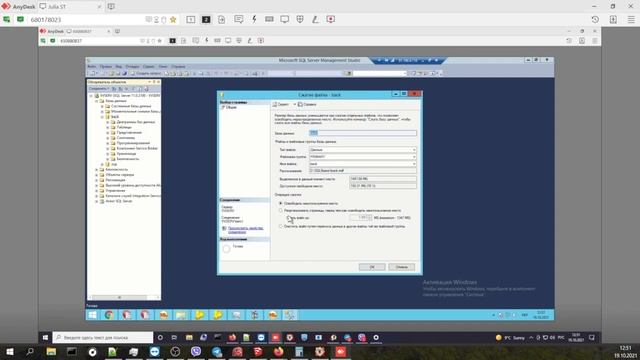The height and width of the screenshot is (360, 640).
Task: Open Правка menu in Management Studio
Action: (106, 67)
